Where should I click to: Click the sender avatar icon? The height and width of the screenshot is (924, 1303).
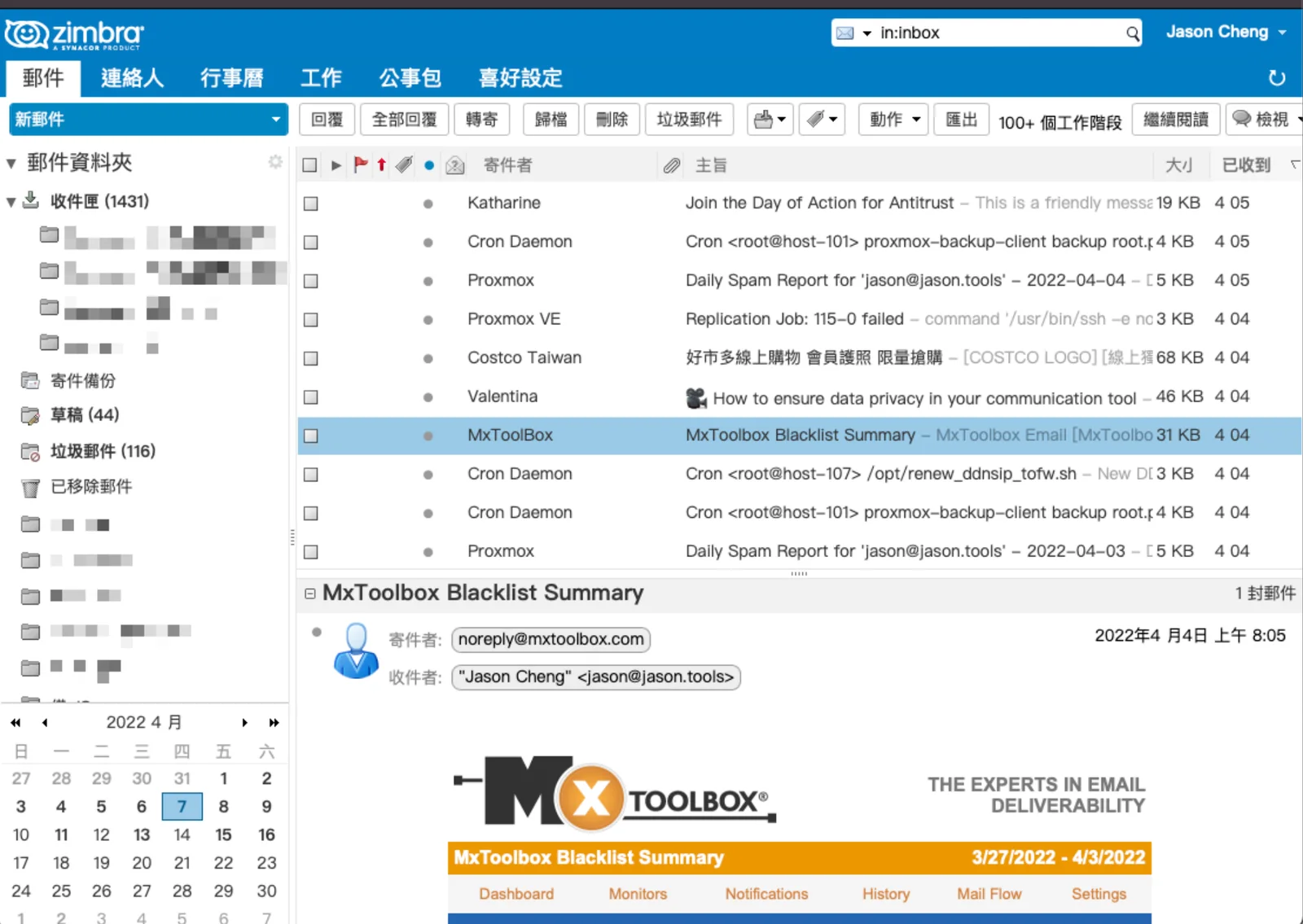pos(356,651)
